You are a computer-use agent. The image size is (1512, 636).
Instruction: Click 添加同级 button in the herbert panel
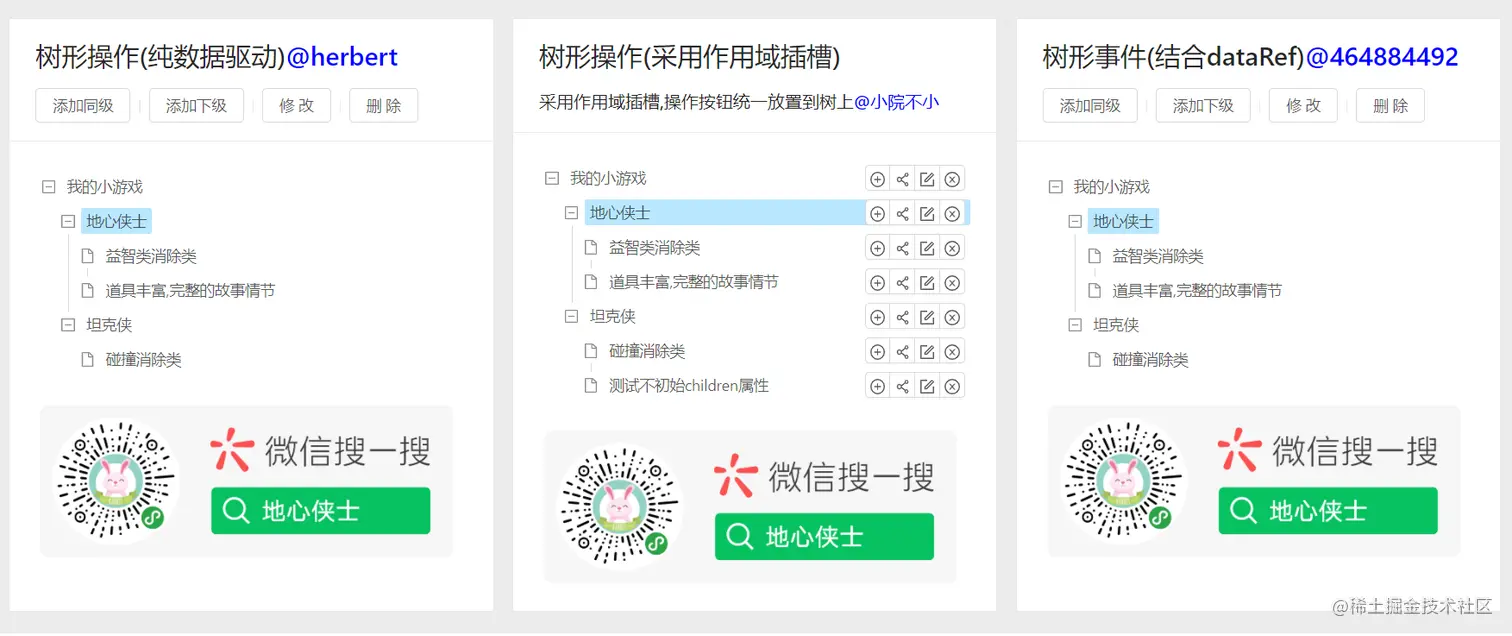(x=83, y=106)
